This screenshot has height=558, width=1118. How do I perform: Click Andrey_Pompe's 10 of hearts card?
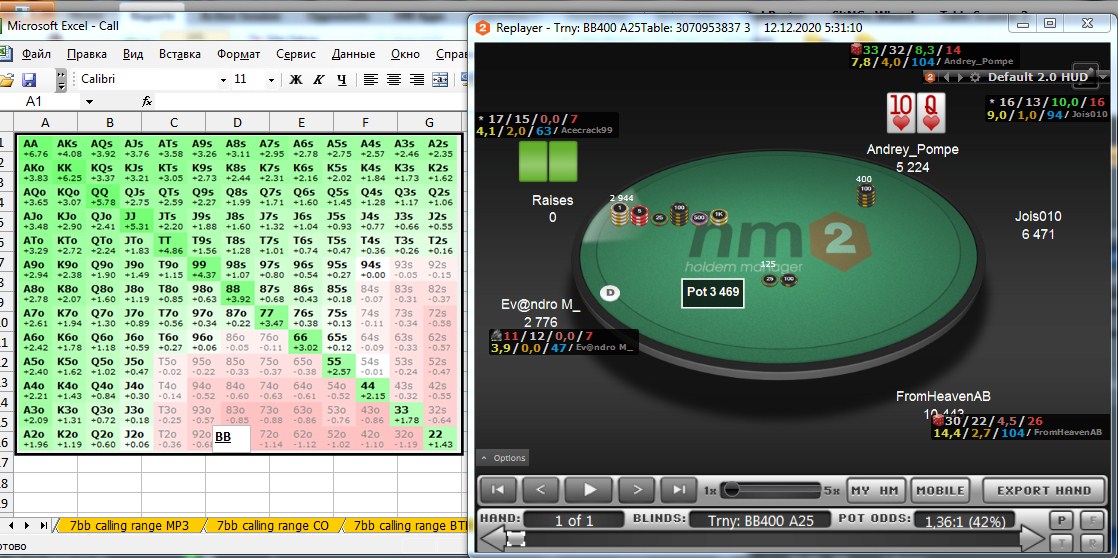point(901,113)
